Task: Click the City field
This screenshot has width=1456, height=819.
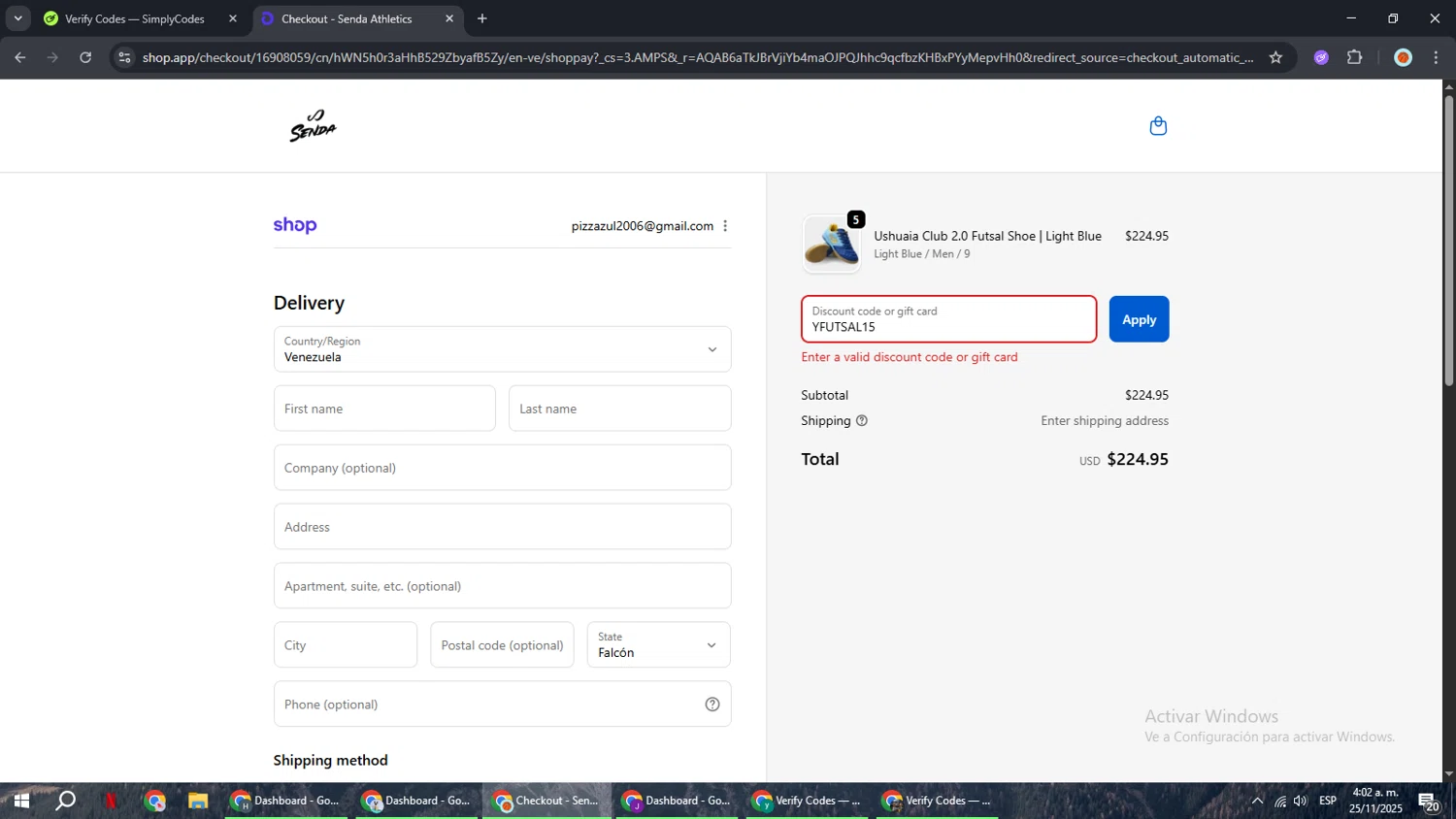Action: coord(346,645)
